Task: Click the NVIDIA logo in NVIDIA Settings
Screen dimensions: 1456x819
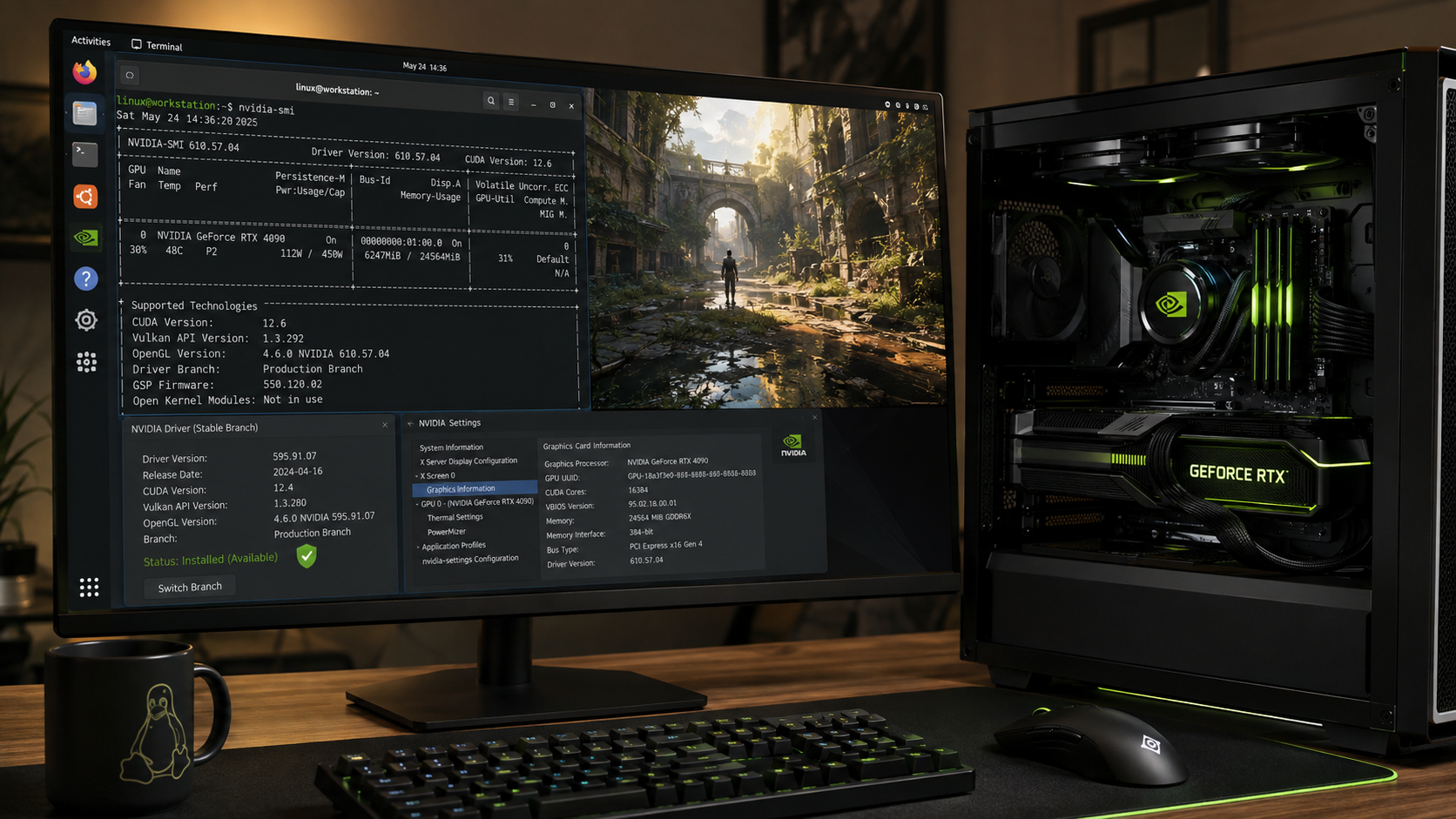Action: (793, 446)
